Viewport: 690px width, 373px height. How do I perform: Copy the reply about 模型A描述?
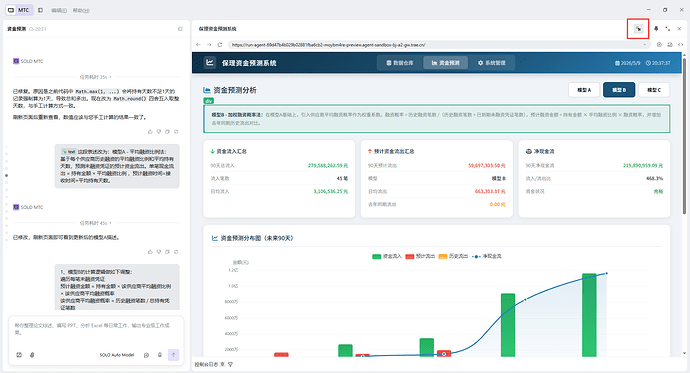(167, 252)
